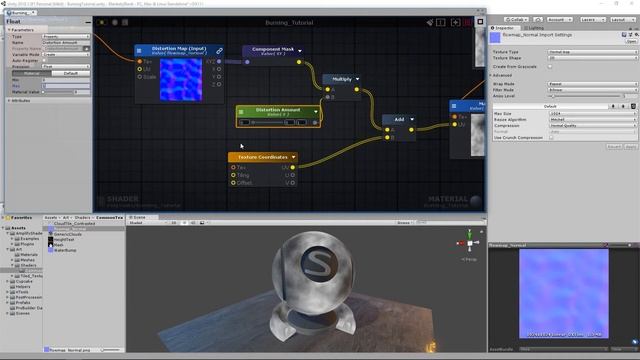Screen dimensions: 640x360
Task: Open the Precision dropdown
Action: (x=66, y=67)
